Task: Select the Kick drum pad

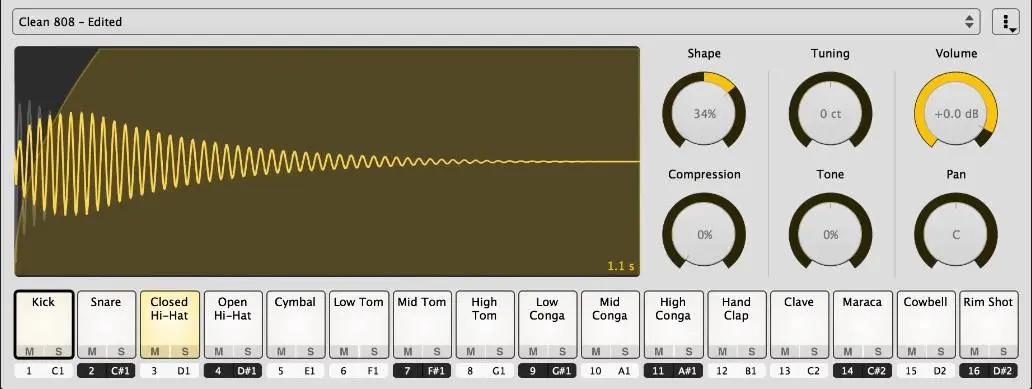Action: coord(43,324)
